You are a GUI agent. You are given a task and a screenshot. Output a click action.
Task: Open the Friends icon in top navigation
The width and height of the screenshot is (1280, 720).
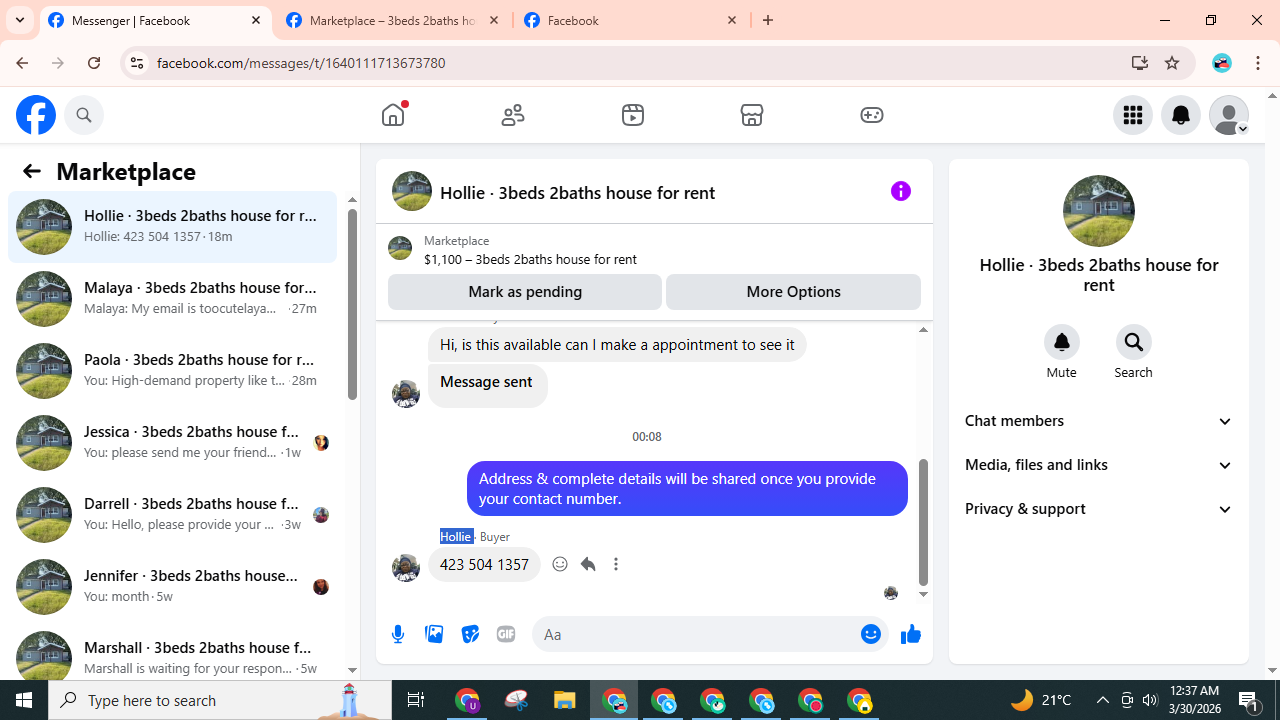pyautogui.click(x=513, y=115)
